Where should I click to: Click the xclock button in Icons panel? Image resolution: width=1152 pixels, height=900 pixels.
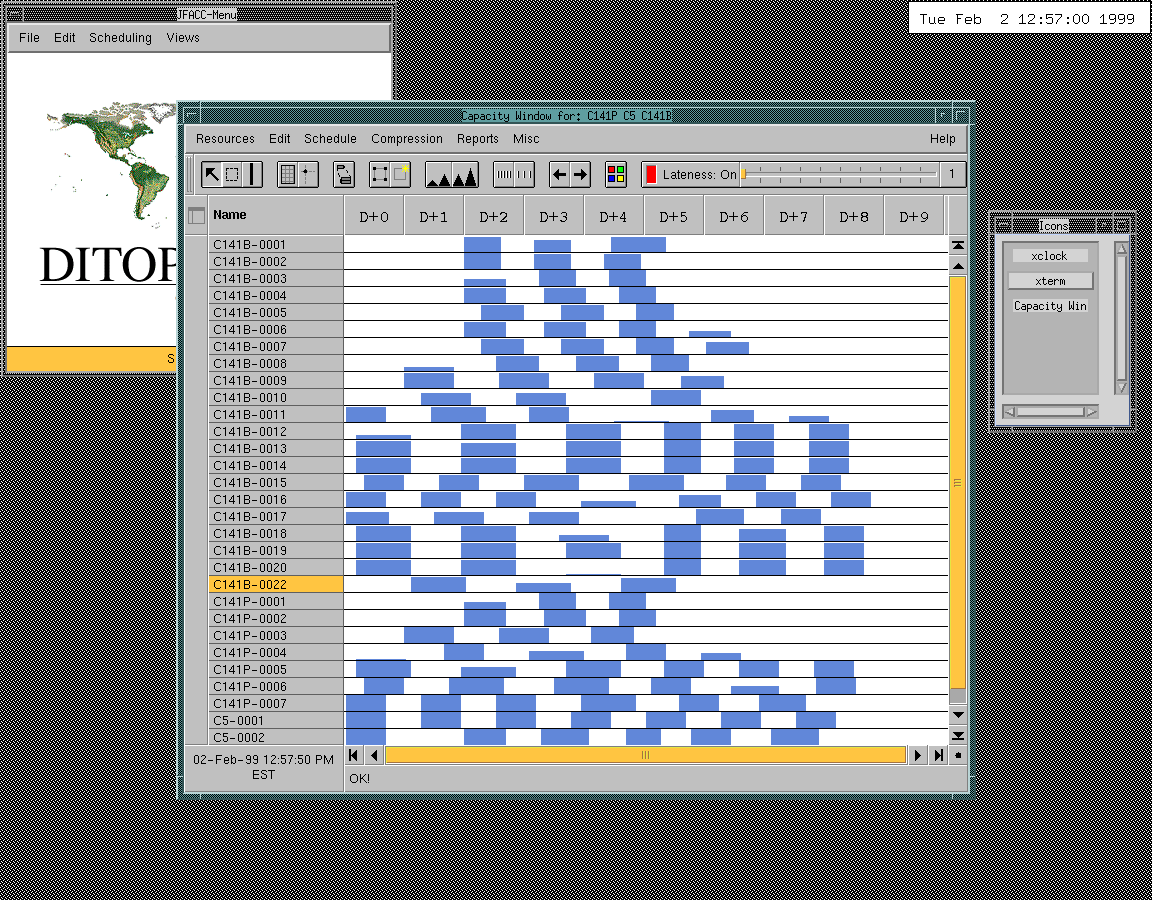pos(1049,256)
